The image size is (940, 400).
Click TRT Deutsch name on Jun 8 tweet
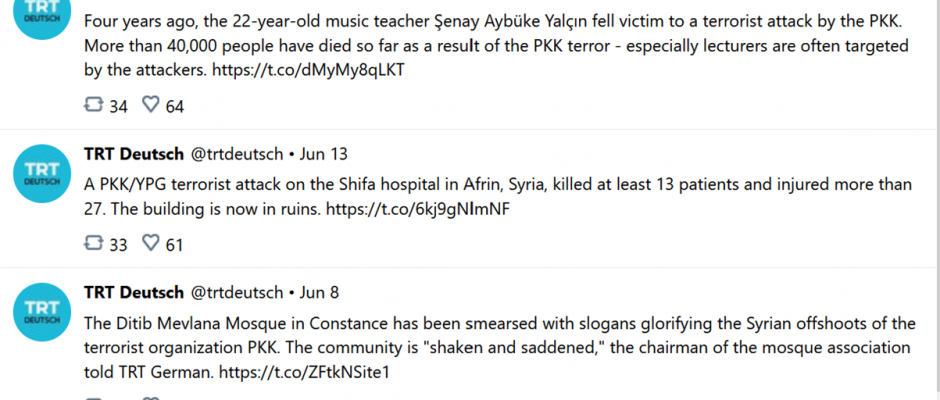point(134,293)
